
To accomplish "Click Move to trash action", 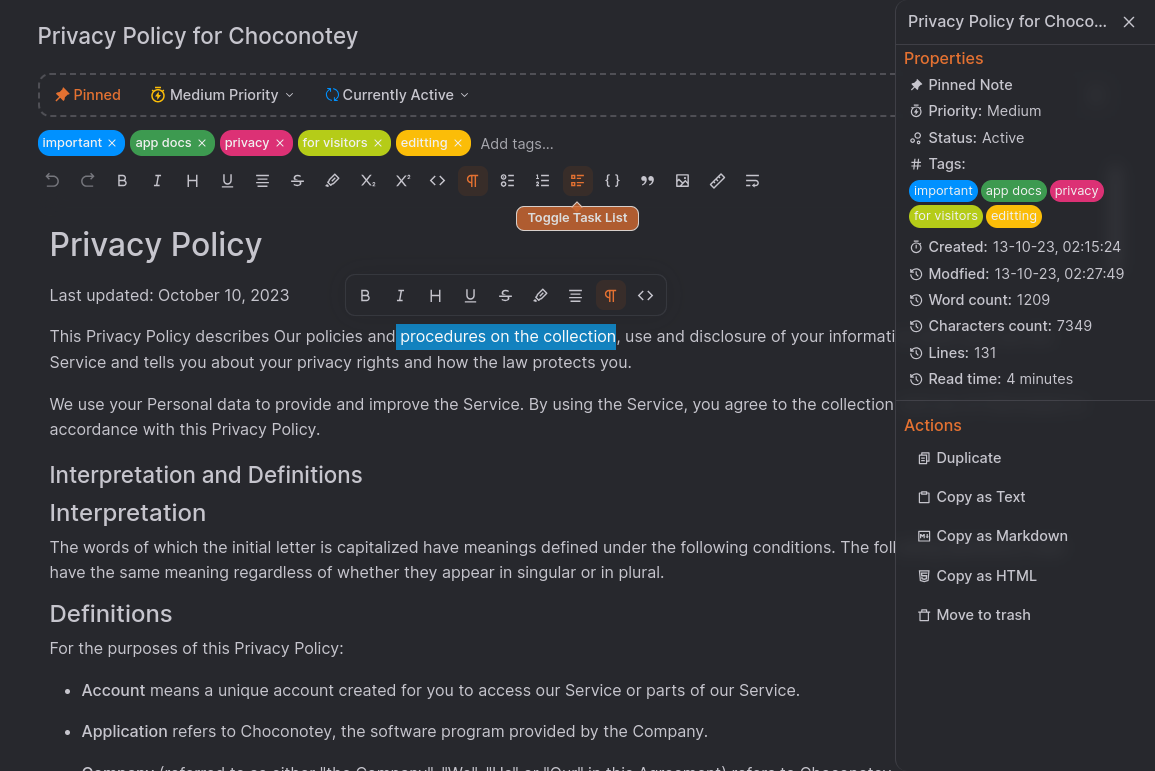I will tap(974, 615).
